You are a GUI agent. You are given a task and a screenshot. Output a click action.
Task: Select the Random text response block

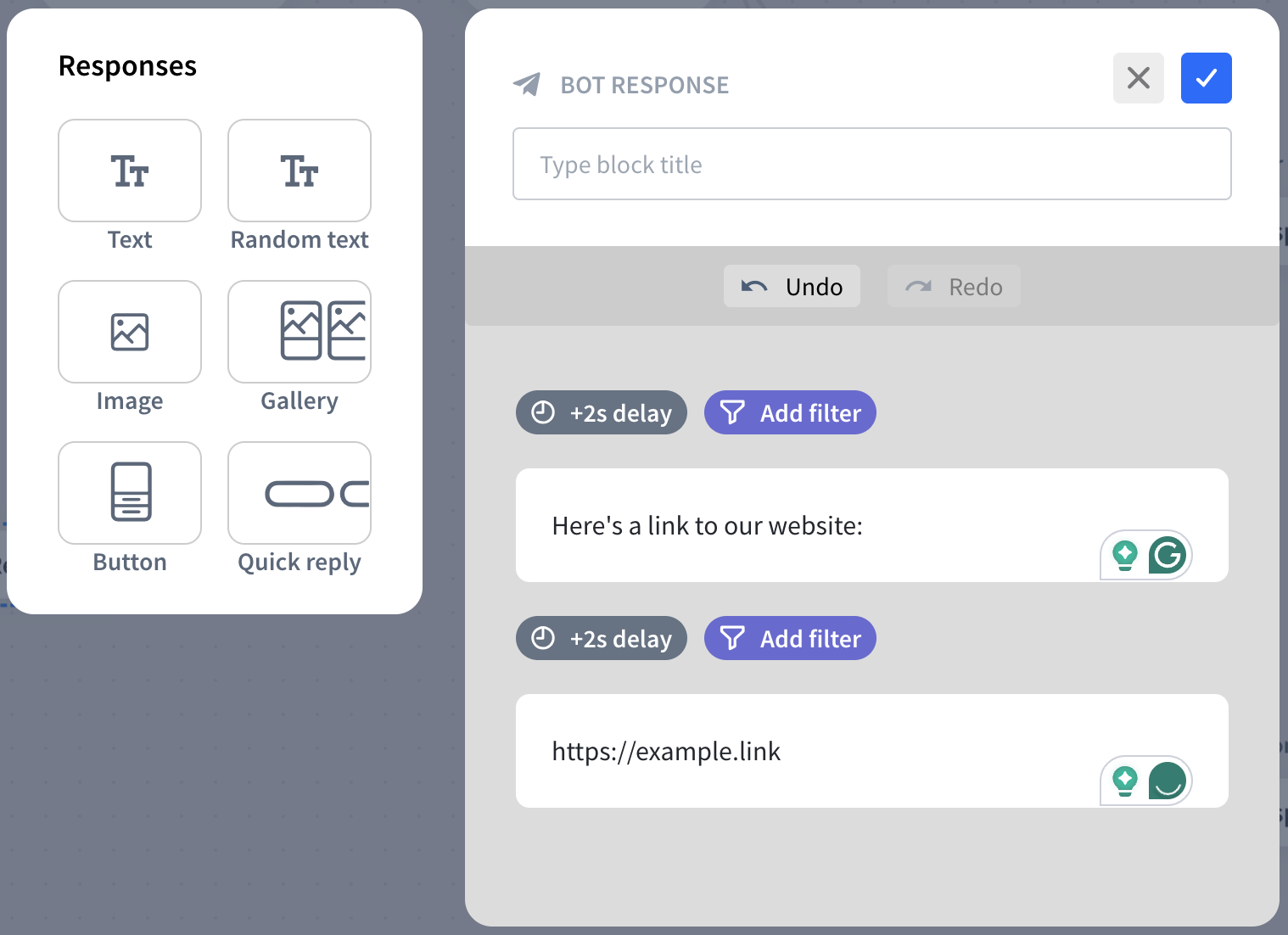(300, 171)
